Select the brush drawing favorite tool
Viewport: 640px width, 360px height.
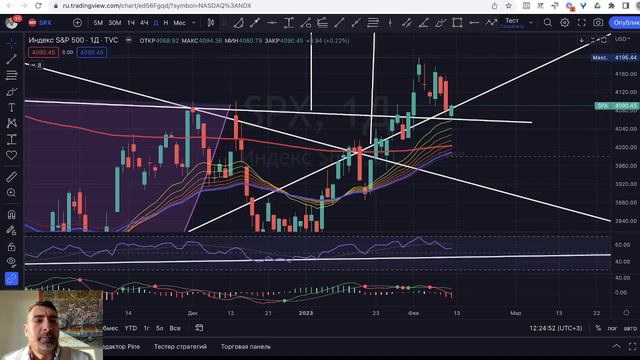coord(440,23)
